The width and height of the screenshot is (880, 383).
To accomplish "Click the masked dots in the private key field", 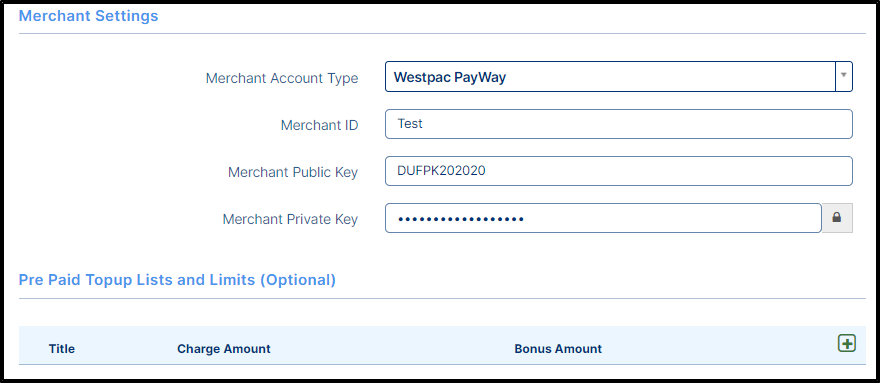I will (x=461, y=218).
